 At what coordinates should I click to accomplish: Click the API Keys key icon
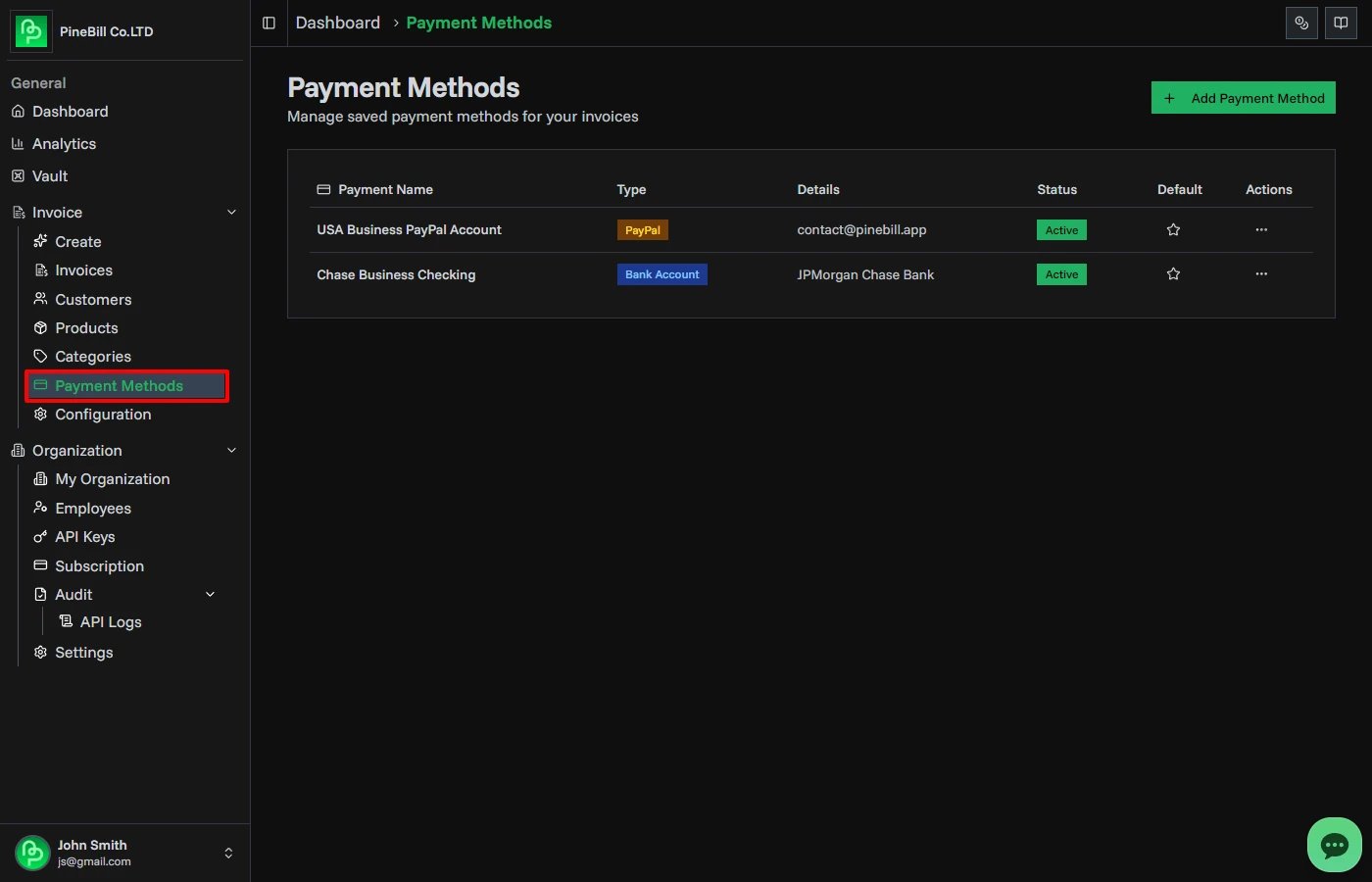40,537
